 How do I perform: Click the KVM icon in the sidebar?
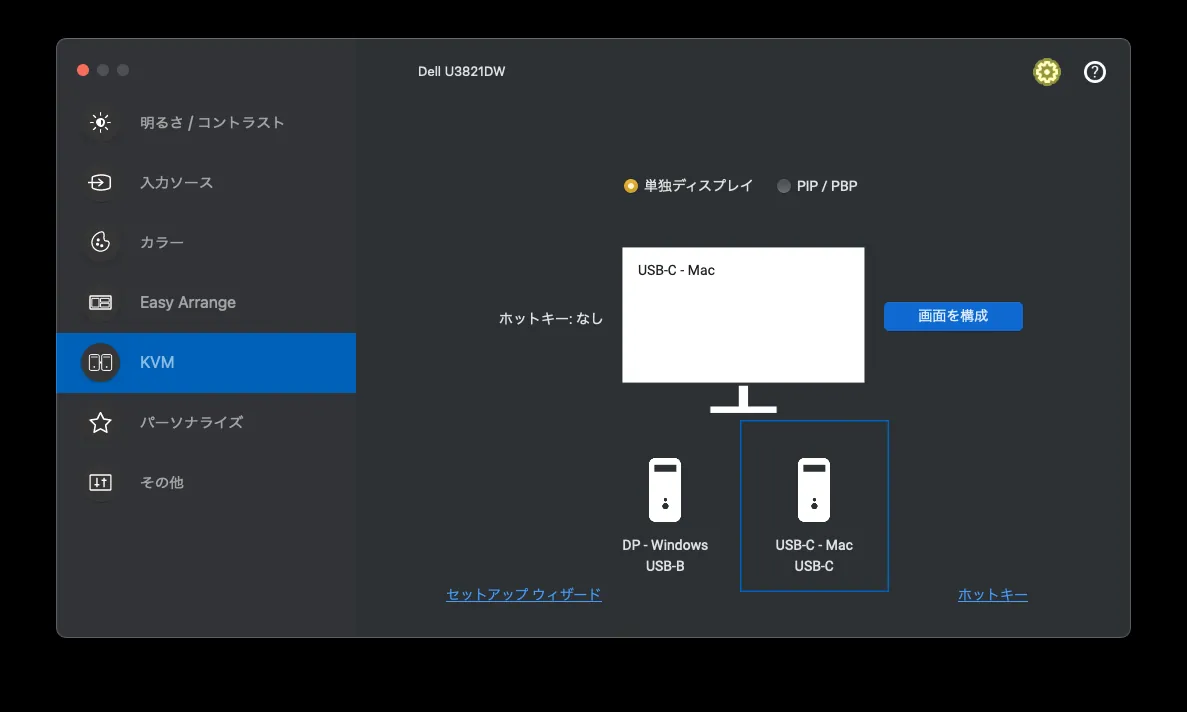pos(100,363)
